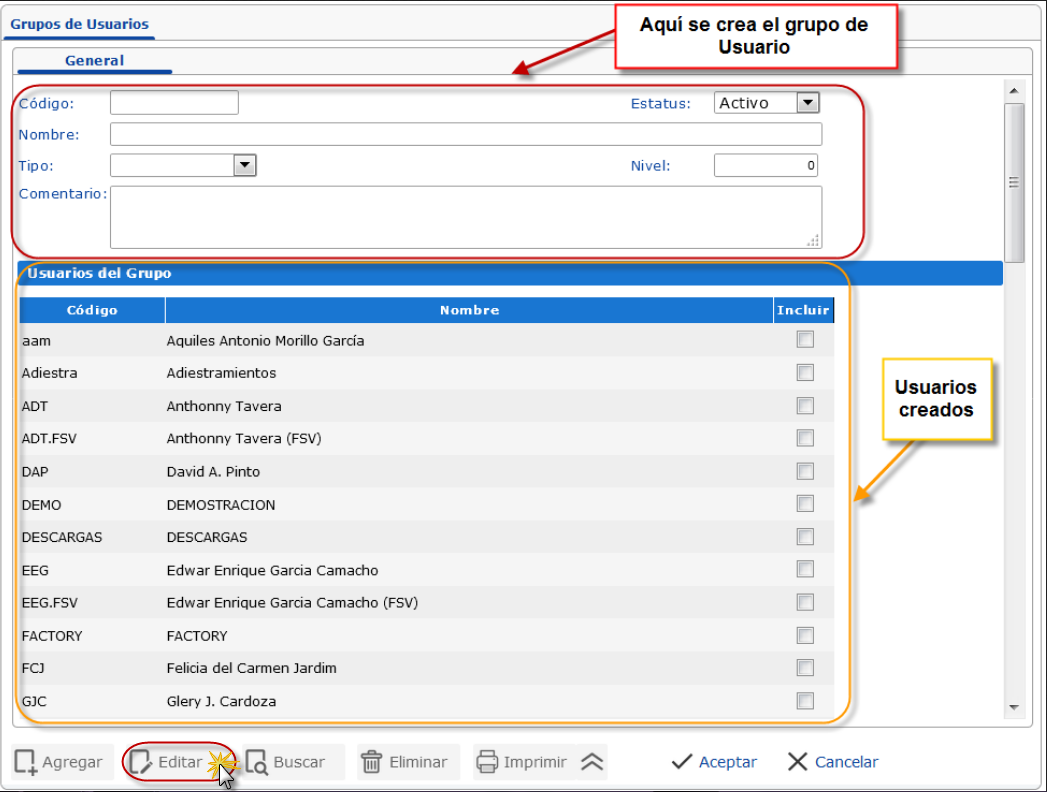The image size is (1047, 792).
Task: Focus the Comentario text area
Action: [x=465, y=216]
